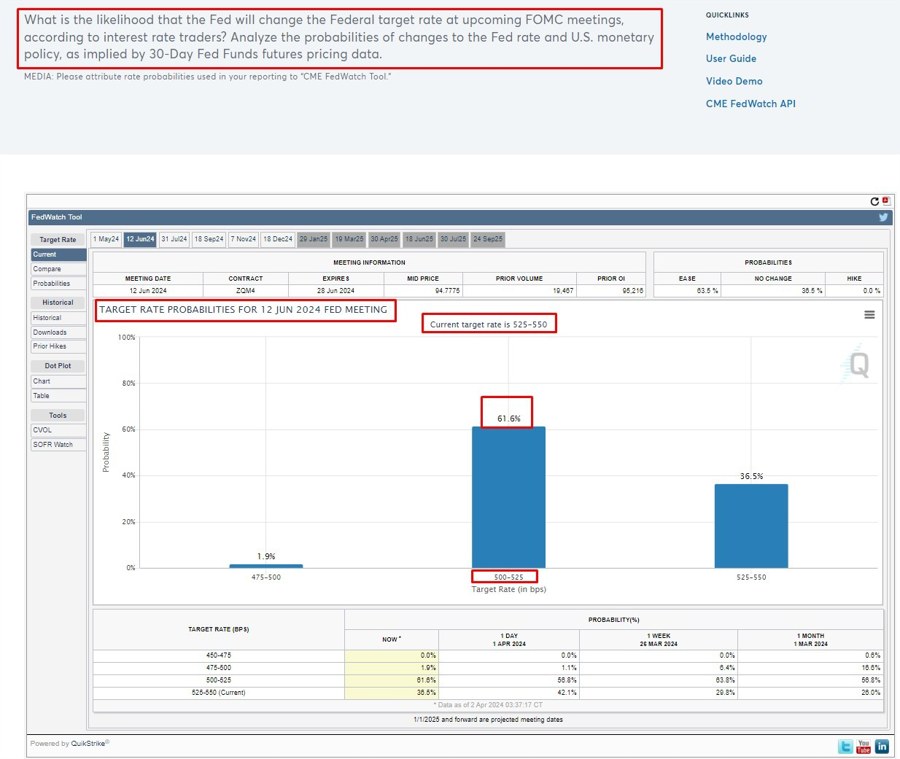Select Current in the Target Rate sidebar

coord(59,254)
